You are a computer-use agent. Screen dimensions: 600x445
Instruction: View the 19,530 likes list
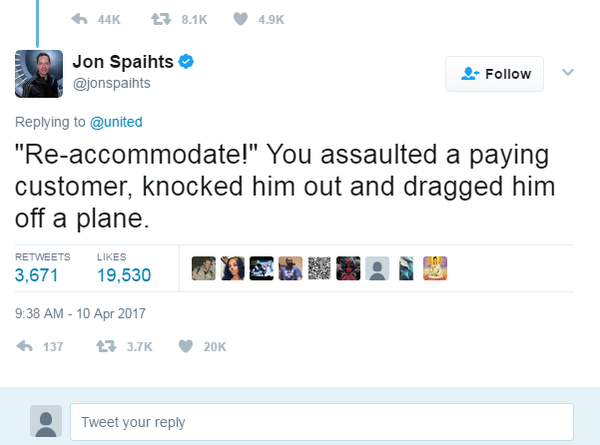(123, 274)
